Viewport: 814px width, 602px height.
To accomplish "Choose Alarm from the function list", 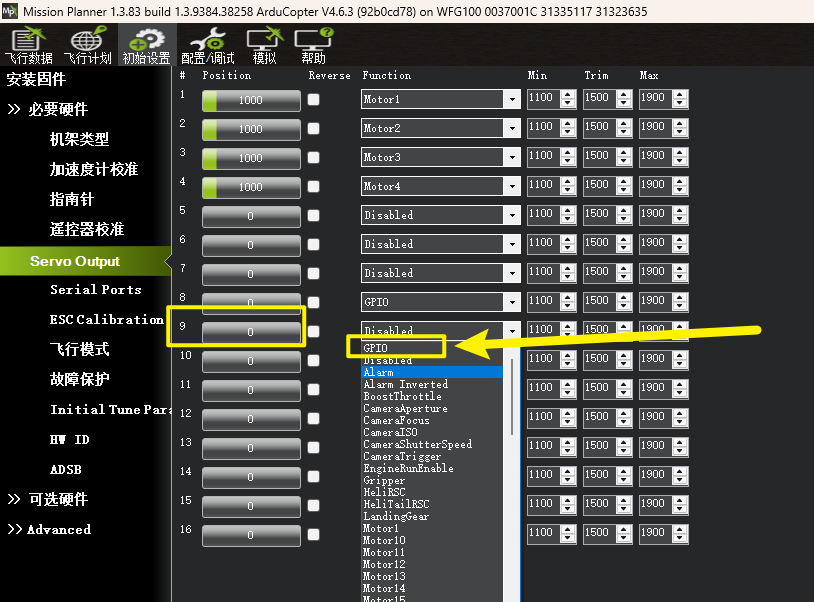I will pyautogui.click(x=431, y=372).
